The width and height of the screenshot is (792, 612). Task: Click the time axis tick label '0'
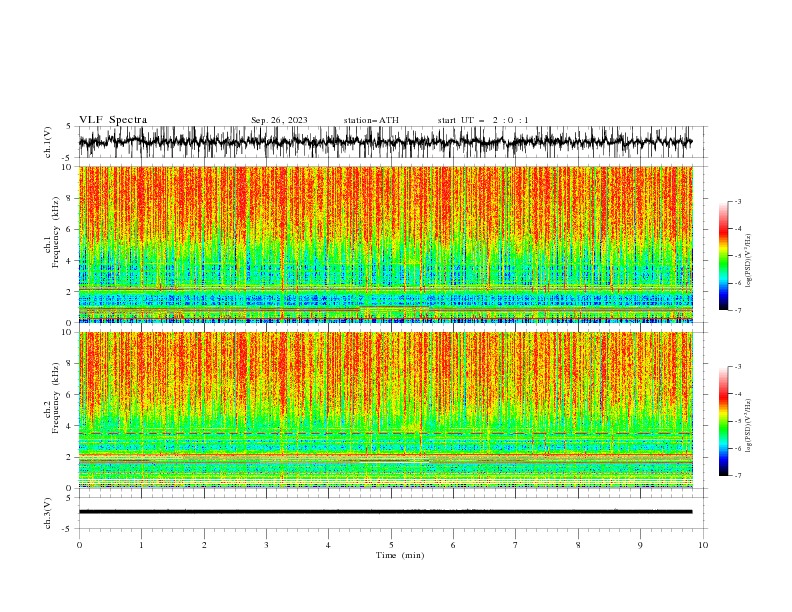[x=79, y=545]
